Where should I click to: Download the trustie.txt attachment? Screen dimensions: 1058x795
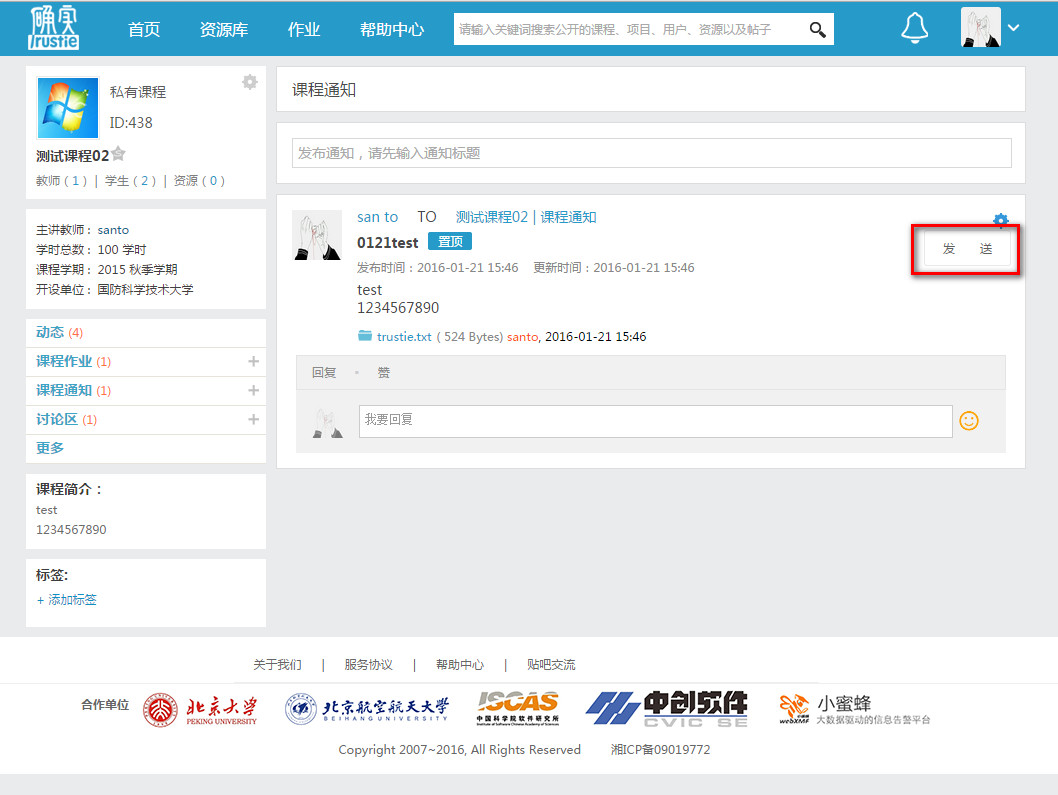pyautogui.click(x=403, y=337)
